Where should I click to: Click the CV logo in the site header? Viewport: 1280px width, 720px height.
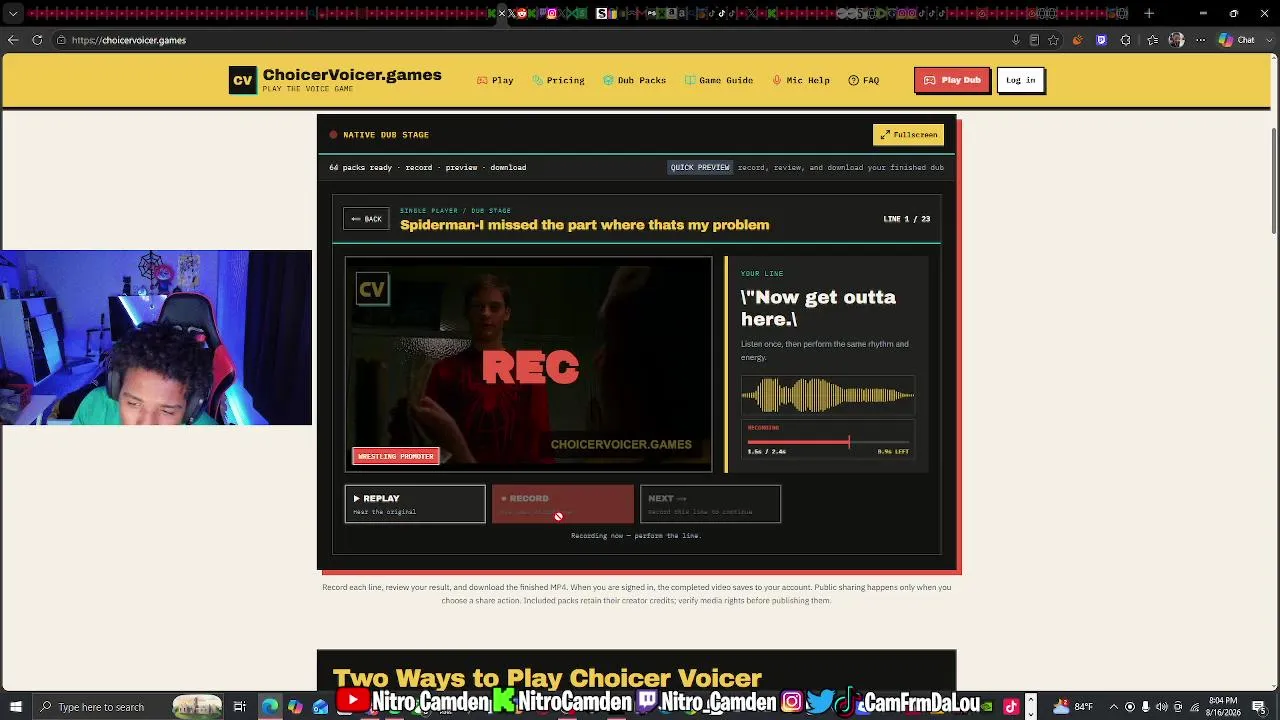243,81
